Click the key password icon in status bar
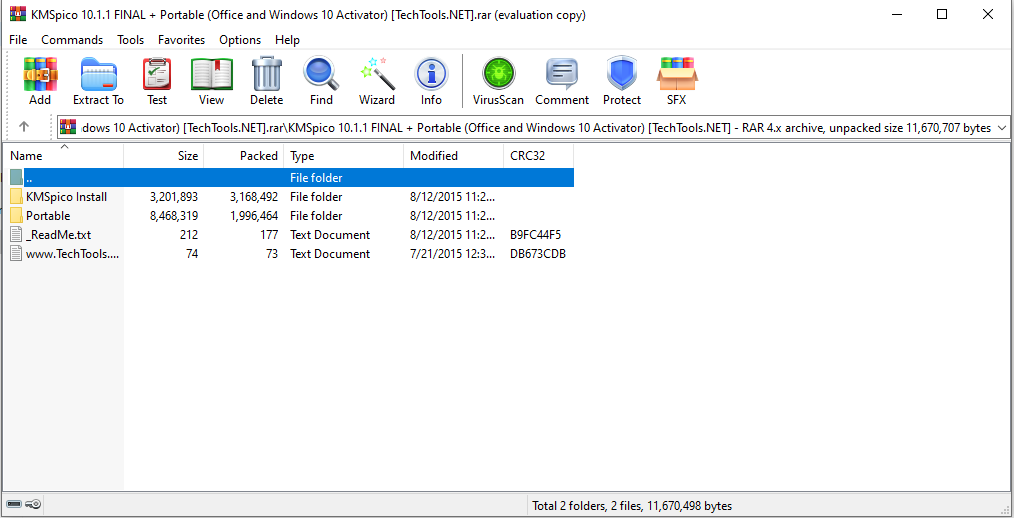 pyautogui.click(x=34, y=505)
